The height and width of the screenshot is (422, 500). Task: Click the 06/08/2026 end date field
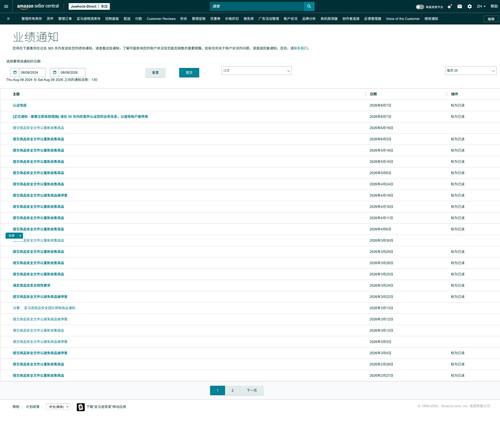(x=72, y=72)
